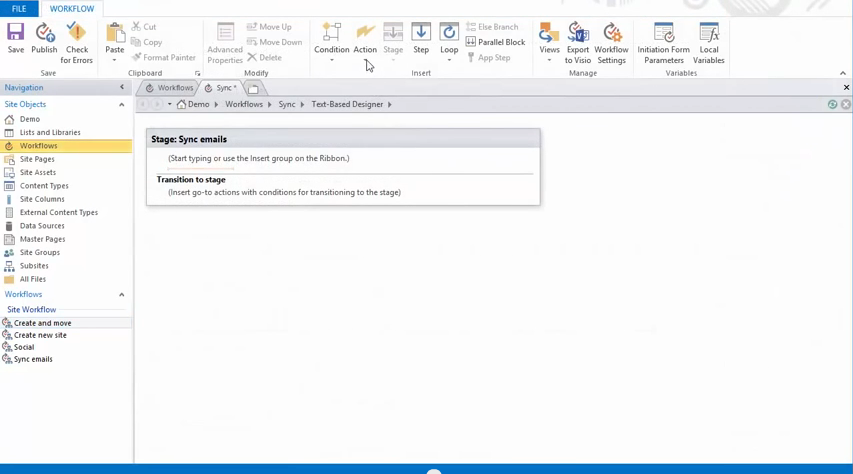Open the Views dropdown arrow

point(549,60)
